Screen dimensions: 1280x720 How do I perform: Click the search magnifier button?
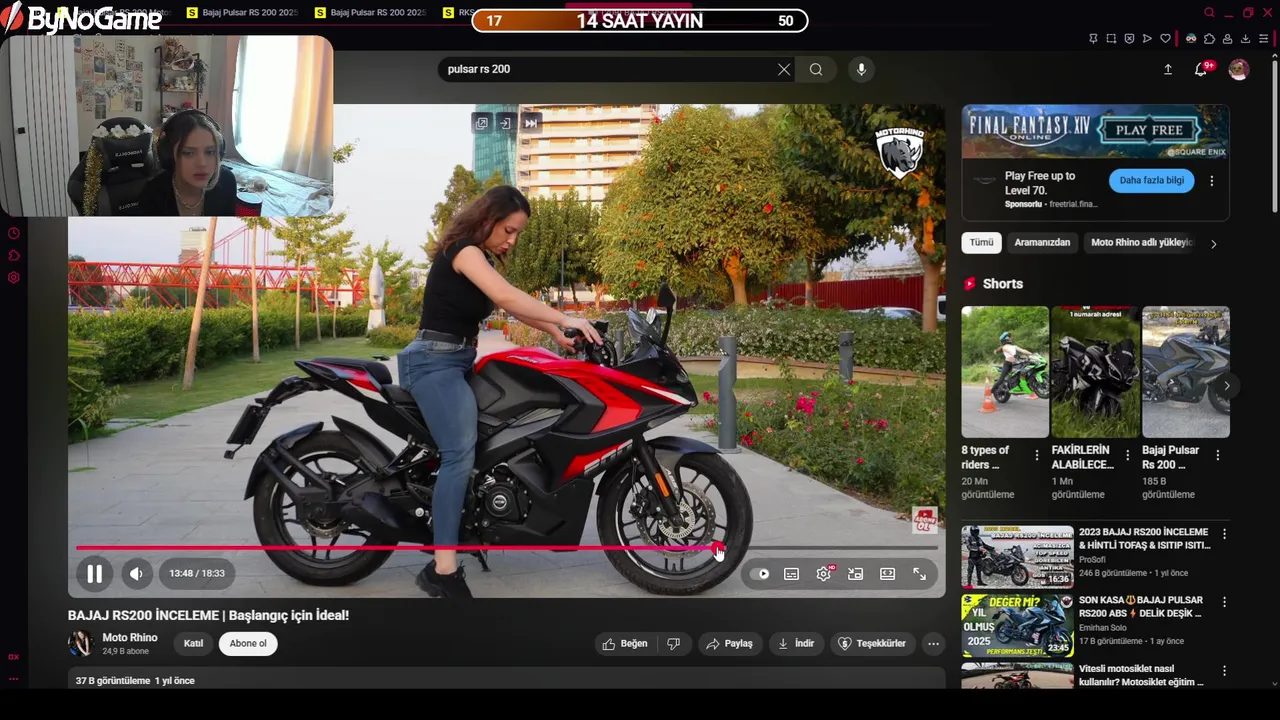[x=816, y=69]
